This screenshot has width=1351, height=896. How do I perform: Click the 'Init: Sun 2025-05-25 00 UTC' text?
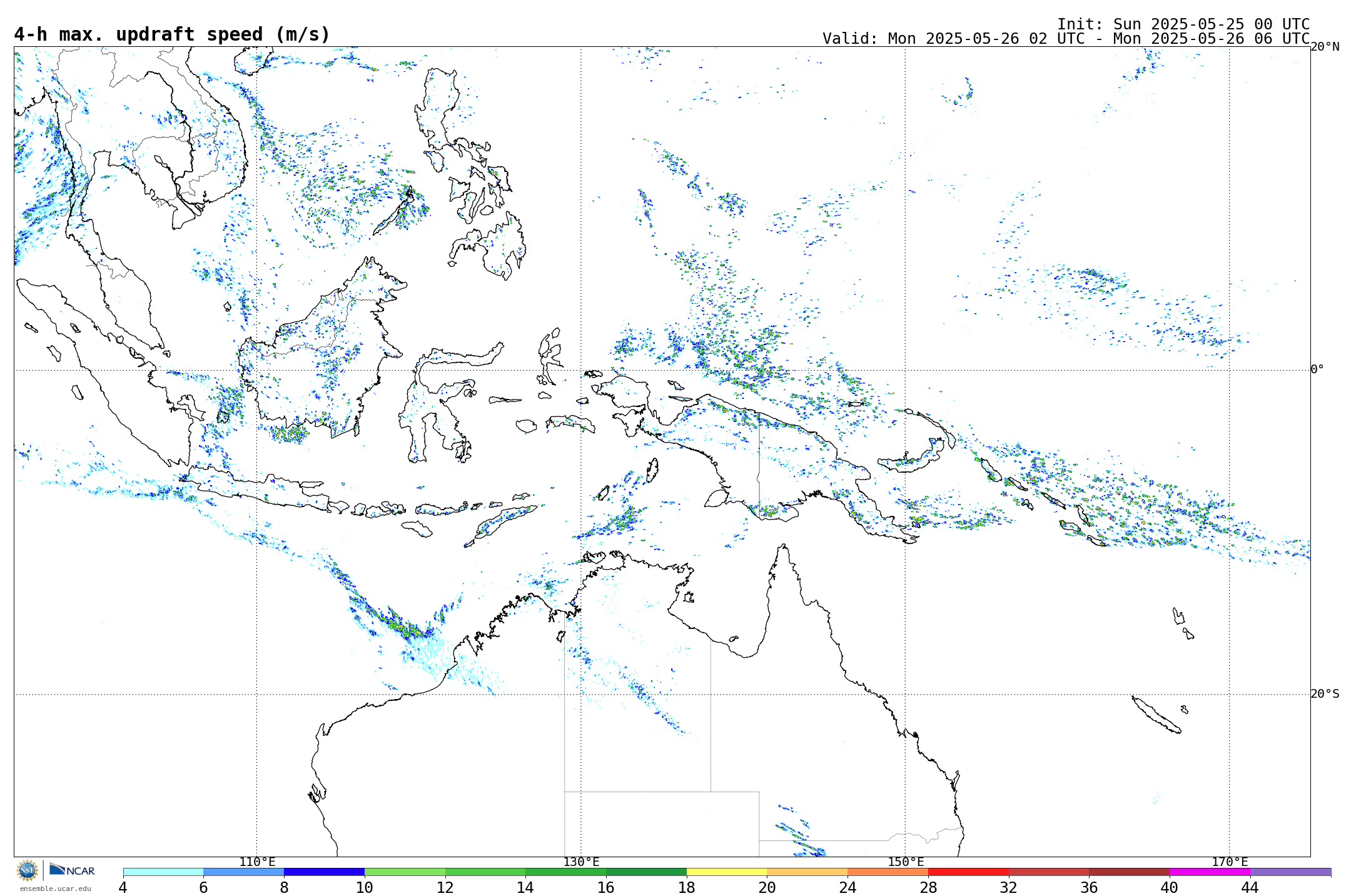click(1183, 24)
